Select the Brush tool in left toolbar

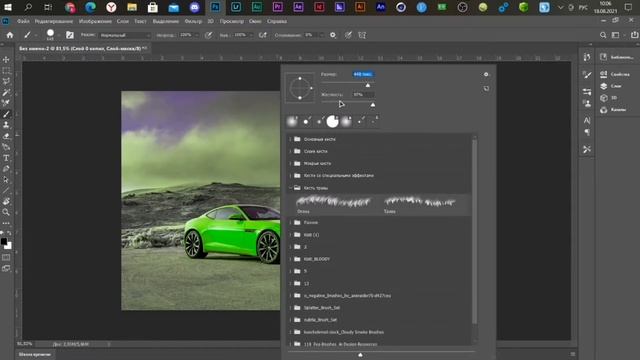pos(6,114)
